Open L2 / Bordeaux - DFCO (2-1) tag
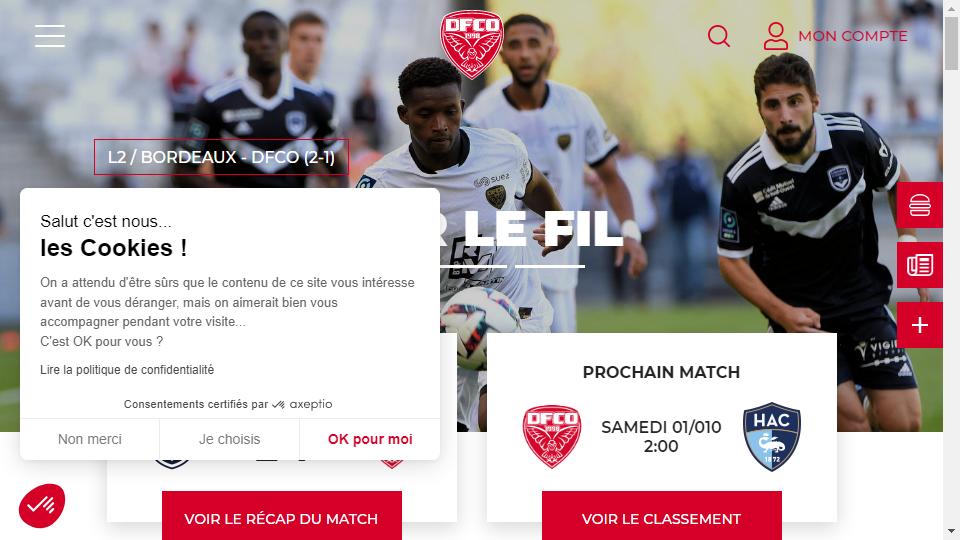The width and height of the screenshot is (960, 540). tap(221, 157)
